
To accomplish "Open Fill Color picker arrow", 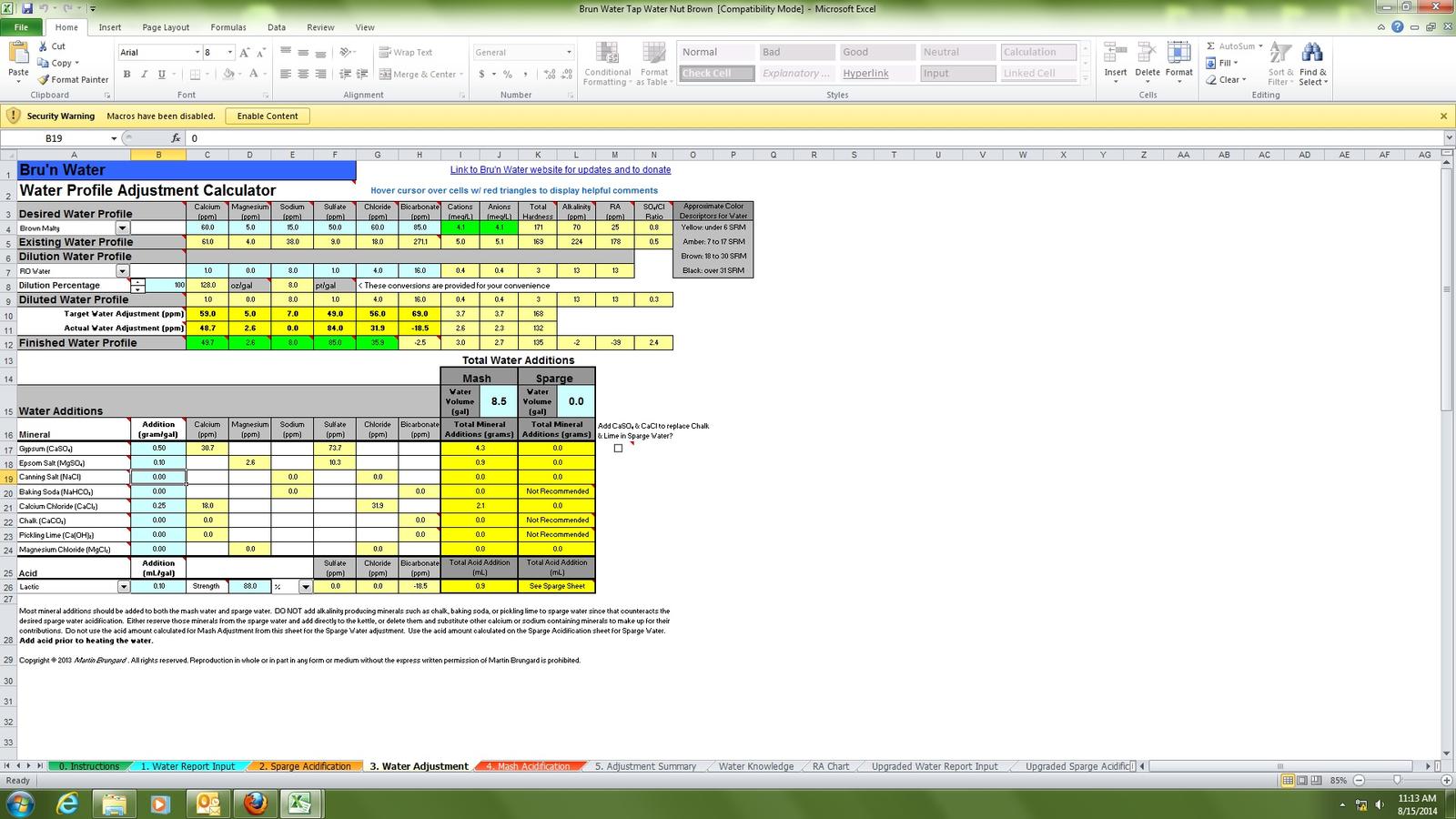I will [x=240, y=75].
